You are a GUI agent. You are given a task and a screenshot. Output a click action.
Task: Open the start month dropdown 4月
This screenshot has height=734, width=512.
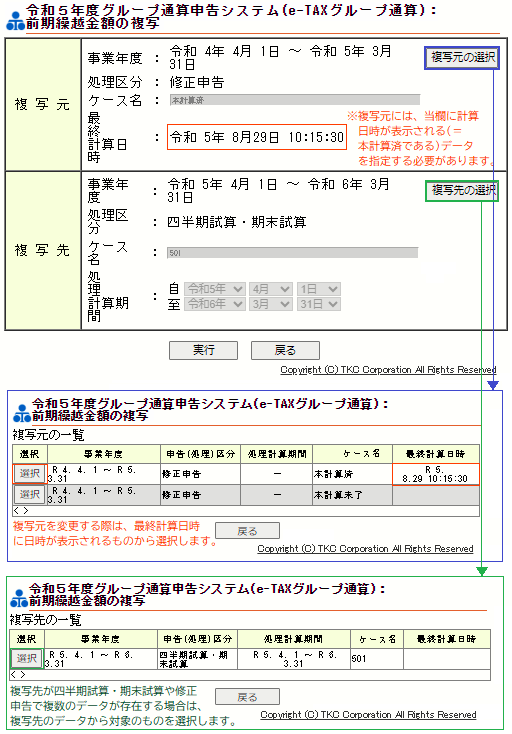[x=271, y=289]
